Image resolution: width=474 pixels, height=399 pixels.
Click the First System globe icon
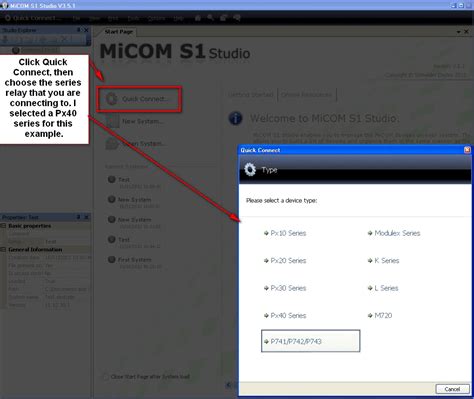point(112,259)
